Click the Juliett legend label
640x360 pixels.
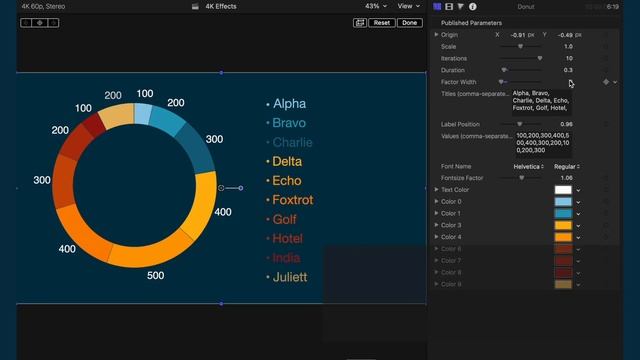tap(290, 277)
